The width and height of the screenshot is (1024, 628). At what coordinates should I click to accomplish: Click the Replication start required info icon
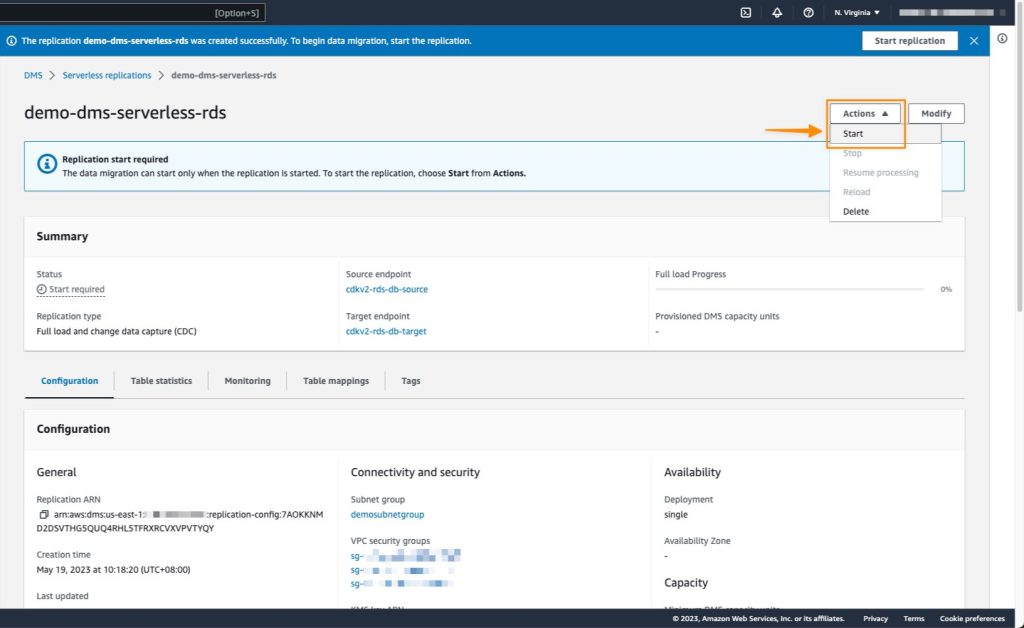[47, 164]
